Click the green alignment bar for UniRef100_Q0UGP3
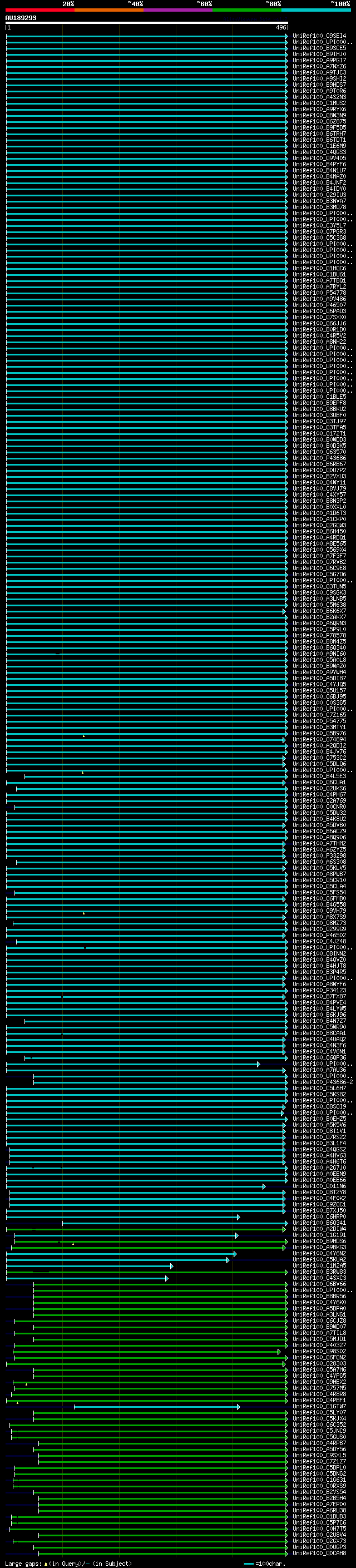 (161, 1547)
